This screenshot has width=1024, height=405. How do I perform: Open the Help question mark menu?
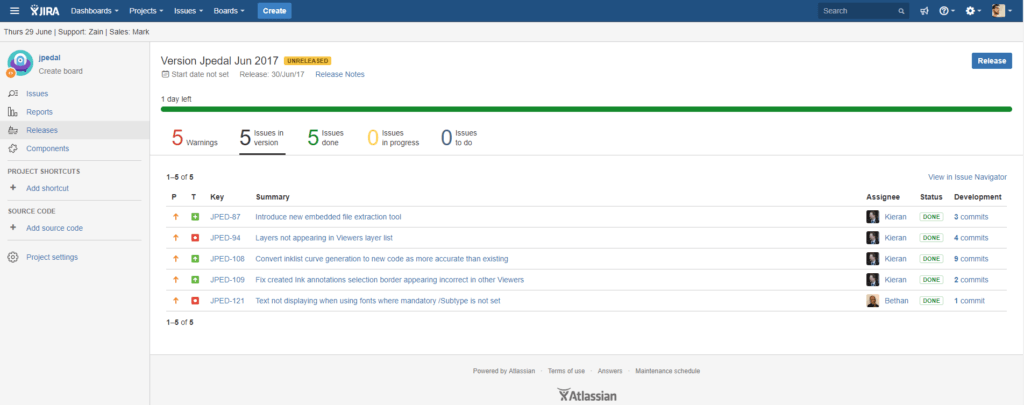(946, 11)
